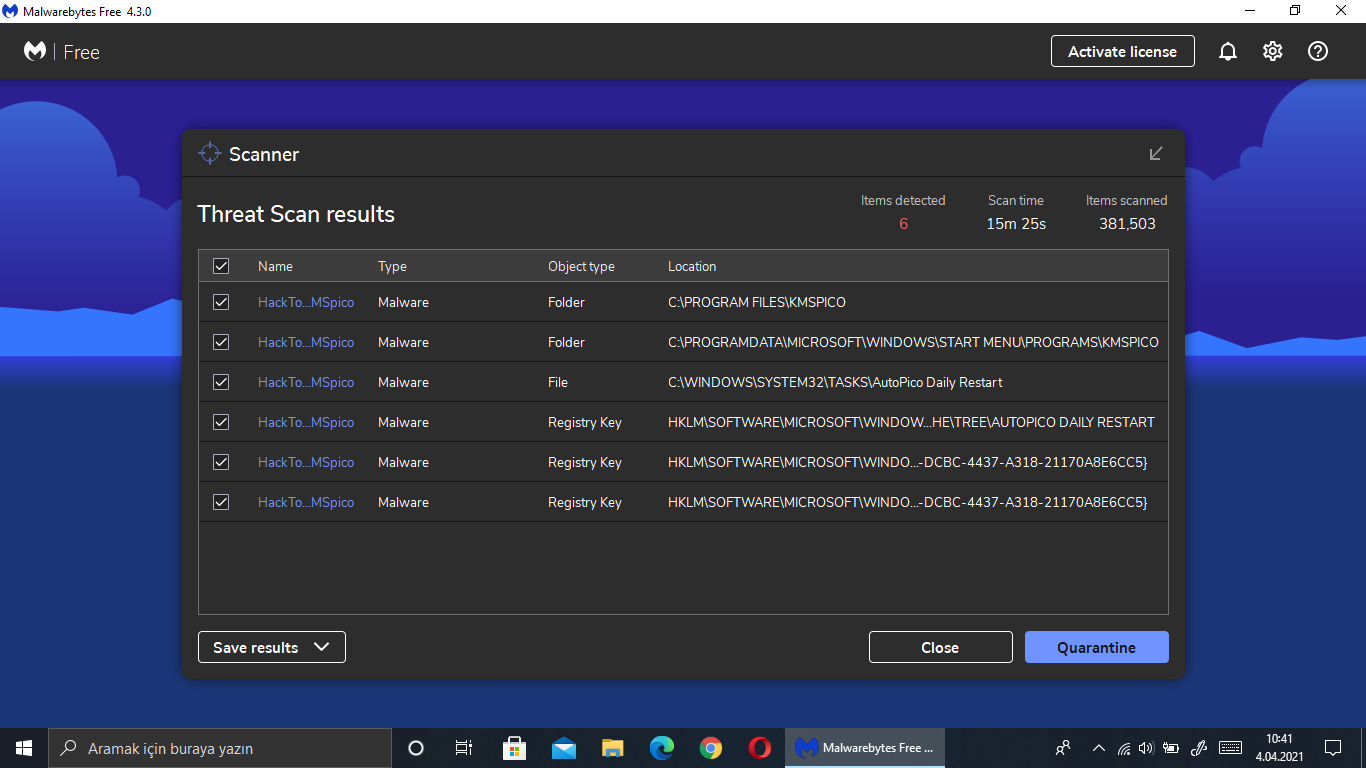Open the Save results dropdown
This screenshot has width=1366, height=768.
coord(272,647)
